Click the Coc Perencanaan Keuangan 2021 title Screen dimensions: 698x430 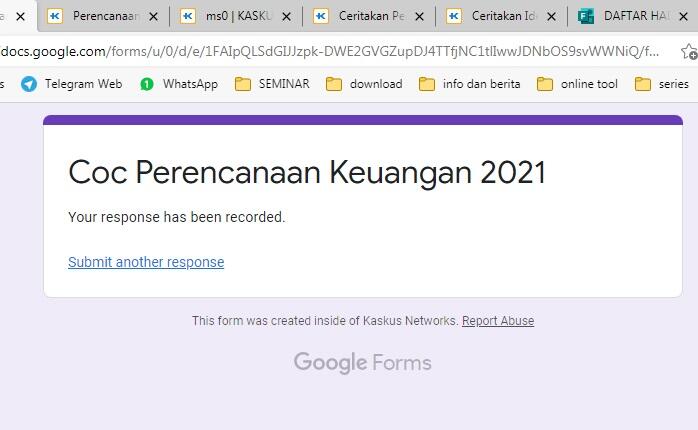point(307,172)
